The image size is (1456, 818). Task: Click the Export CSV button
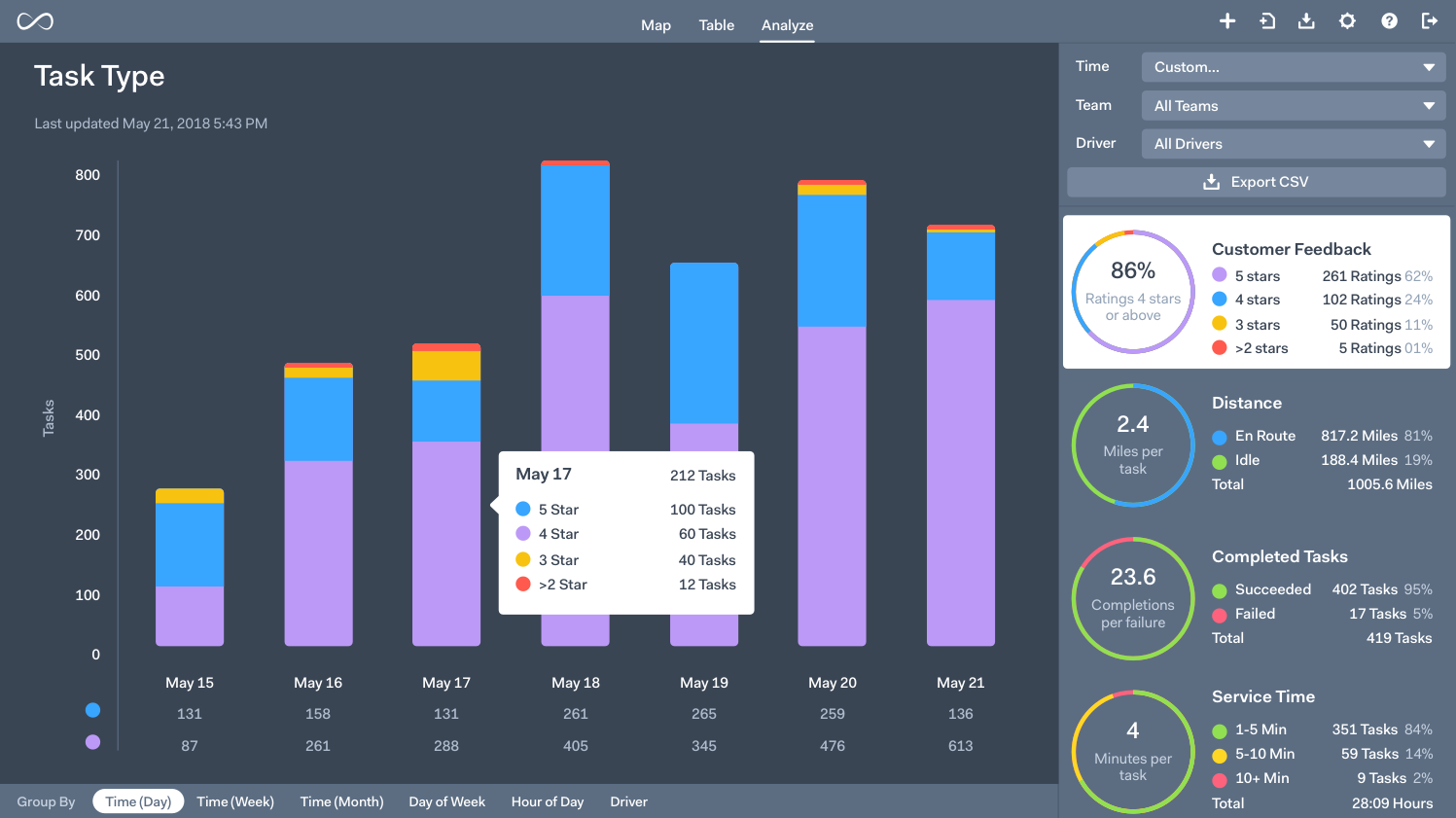click(x=1256, y=181)
